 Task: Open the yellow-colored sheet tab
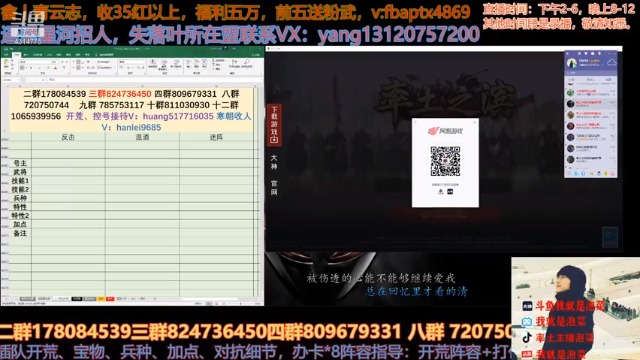coord(101,299)
